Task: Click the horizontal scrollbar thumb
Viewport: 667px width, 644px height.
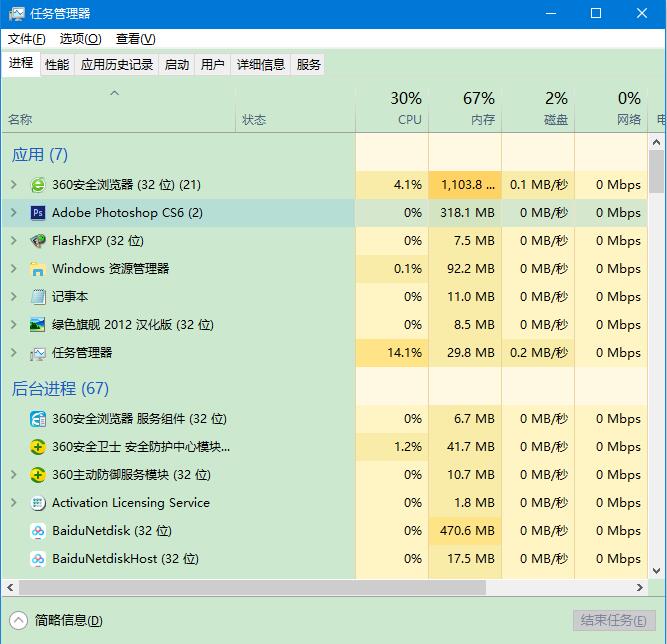Action: pyautogui.click(x=252, y=587)
